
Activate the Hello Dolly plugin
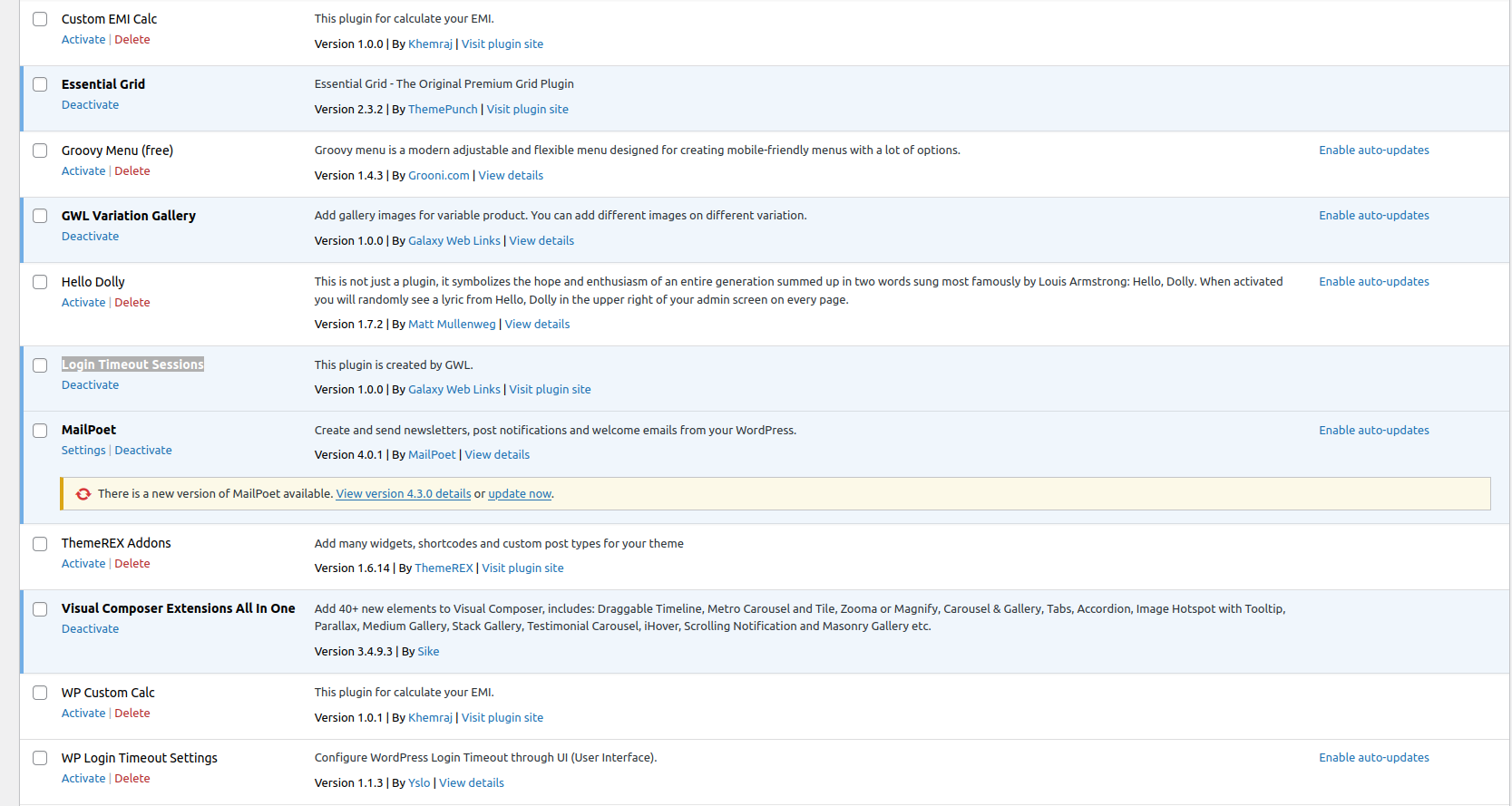(x=83, y=303)
